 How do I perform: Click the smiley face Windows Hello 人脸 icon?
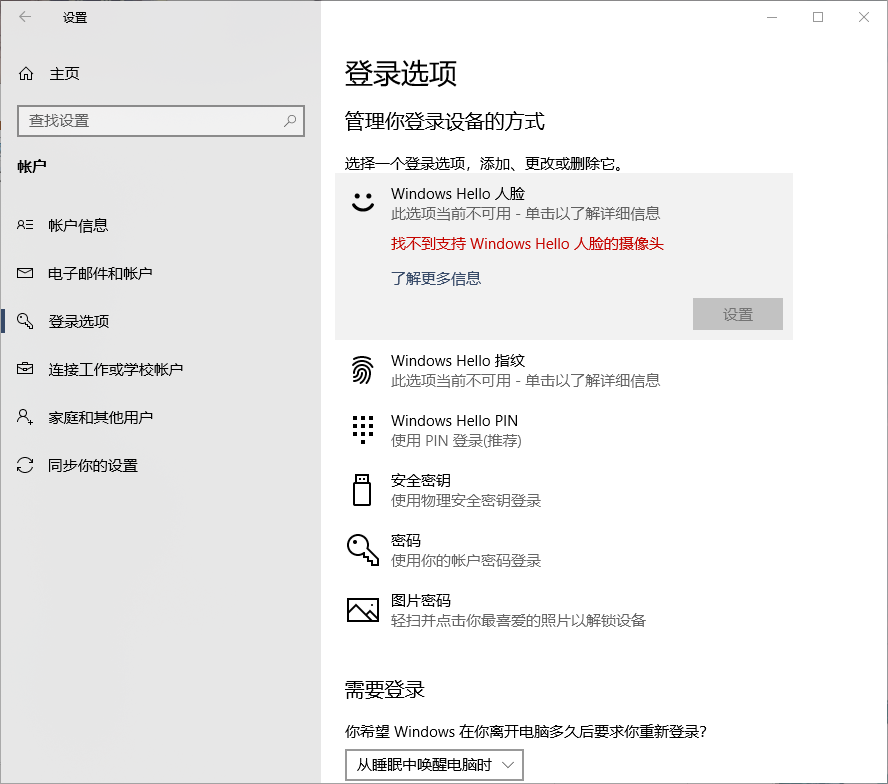[363, 202]
